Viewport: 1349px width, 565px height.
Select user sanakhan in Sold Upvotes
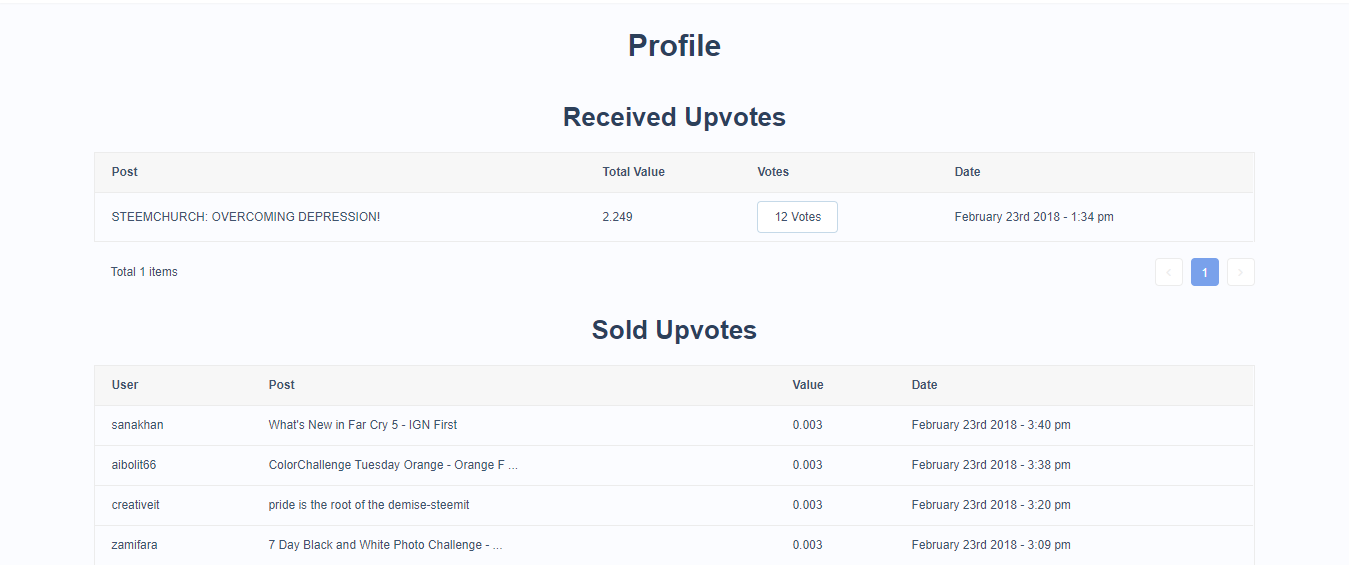point(137,425)
